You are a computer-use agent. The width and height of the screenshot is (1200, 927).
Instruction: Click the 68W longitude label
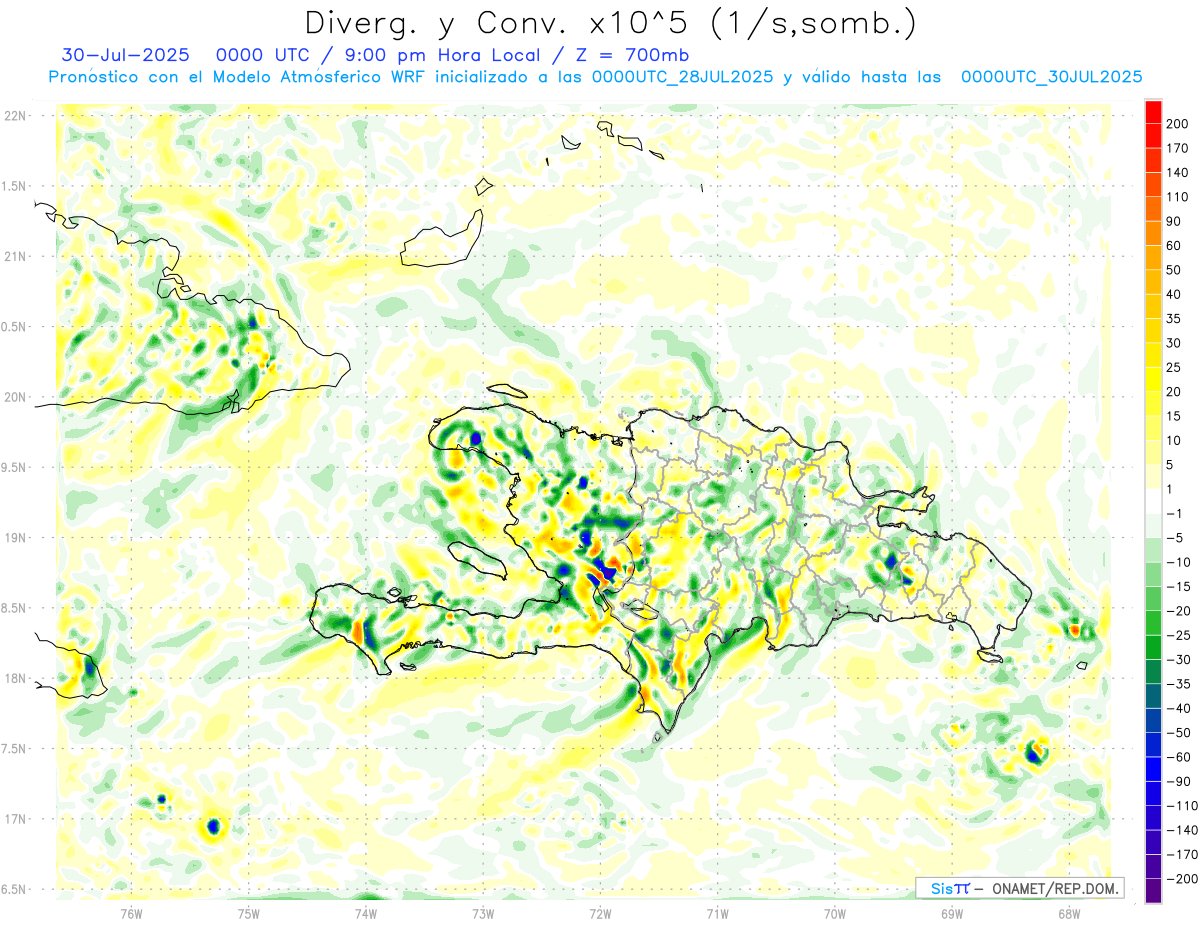tap(1069, 913)
